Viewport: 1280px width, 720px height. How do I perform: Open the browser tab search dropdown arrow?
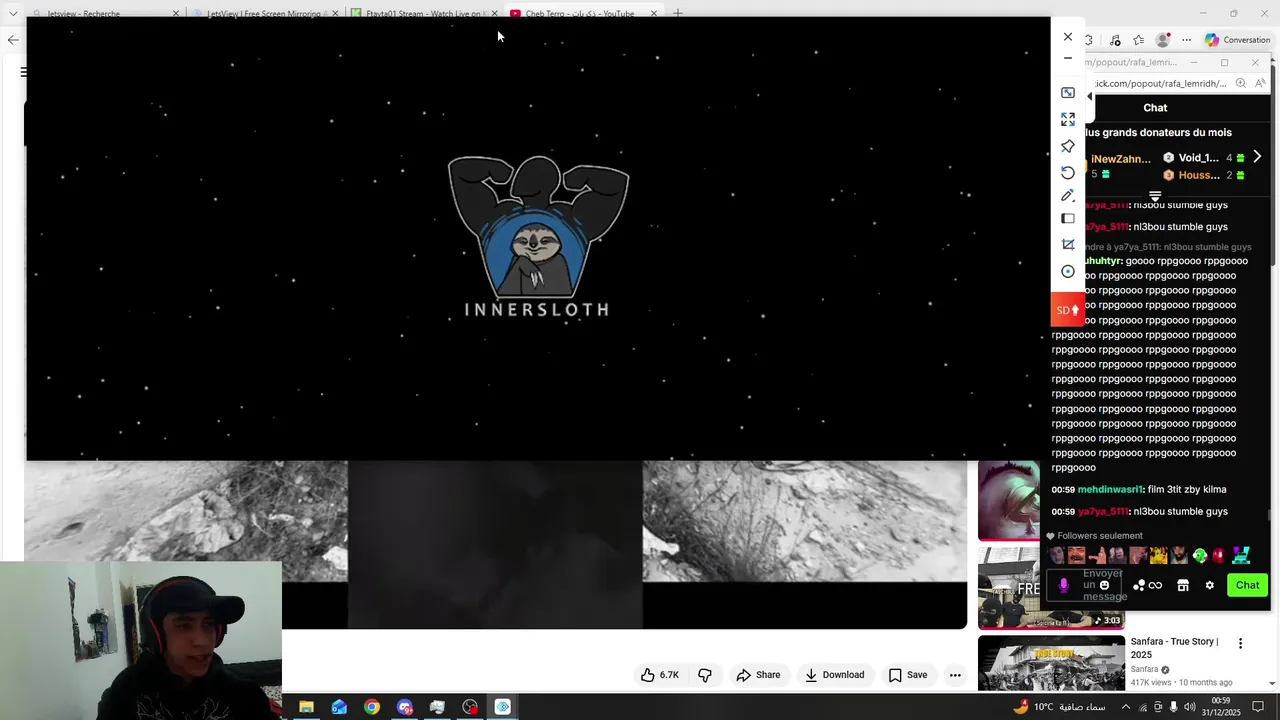(12, 13)
